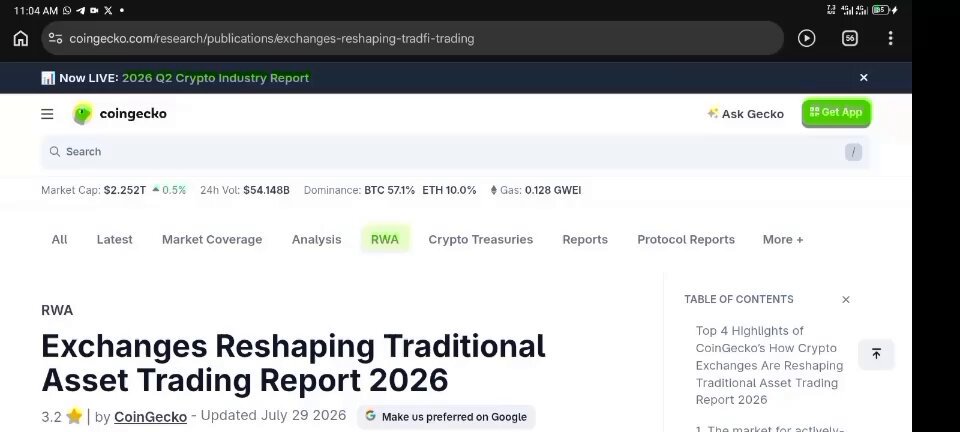960x432 pixels.
Task: Click the slash shortcut key badge
Action: (853, 152)
